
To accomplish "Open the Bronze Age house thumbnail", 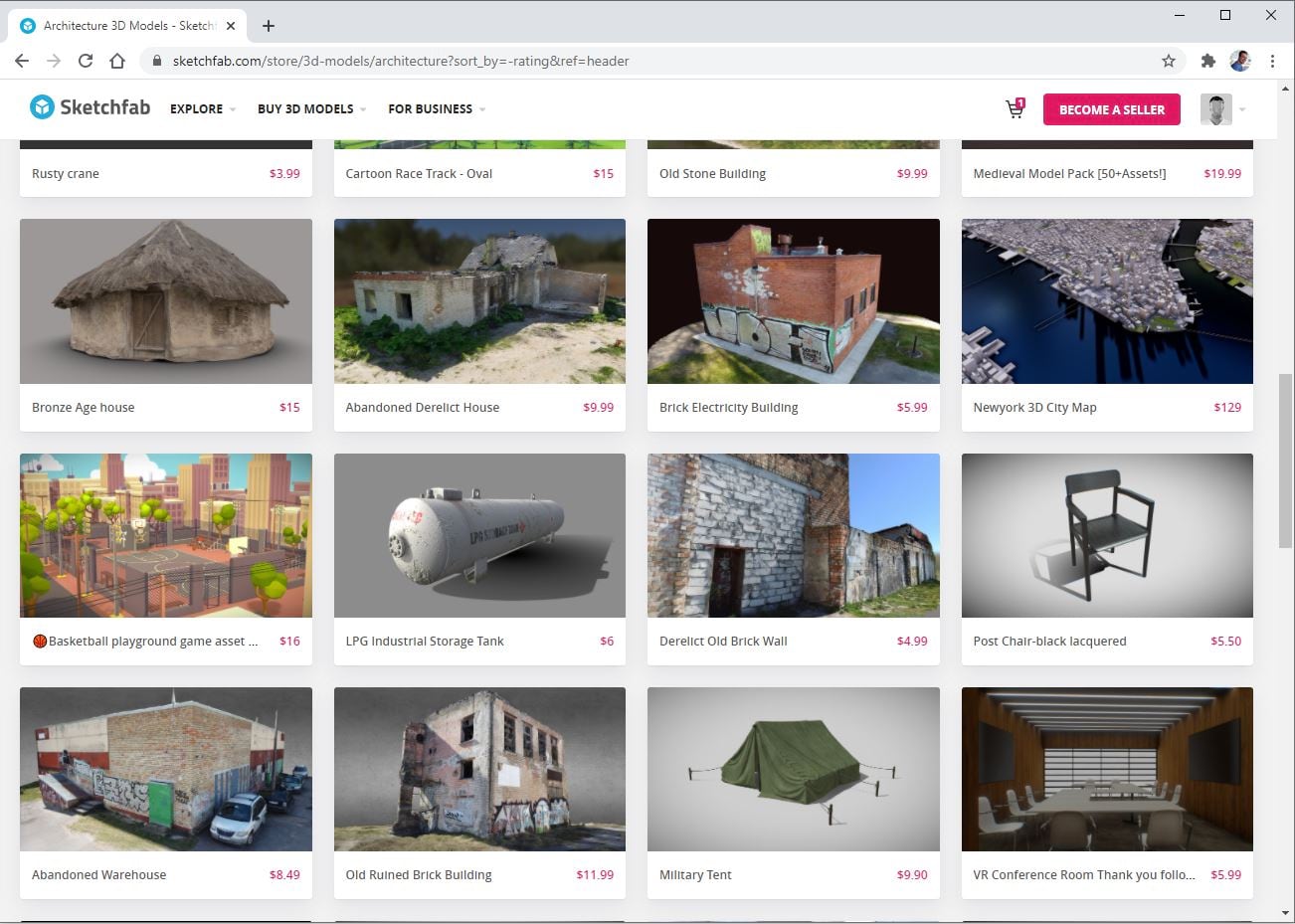I will coord(166,301).
